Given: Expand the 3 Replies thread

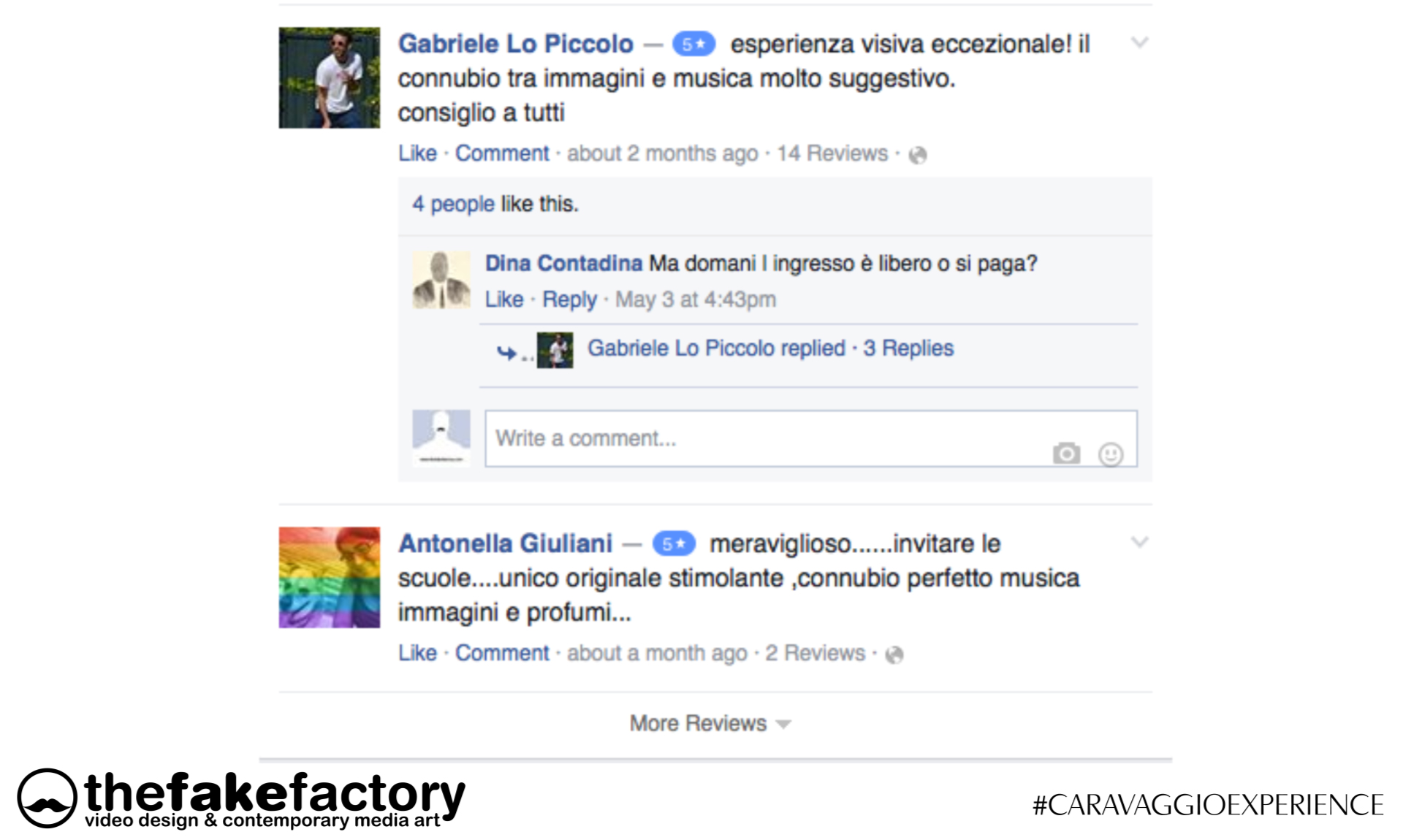Looking at the screenshot, I should point(908,348).
